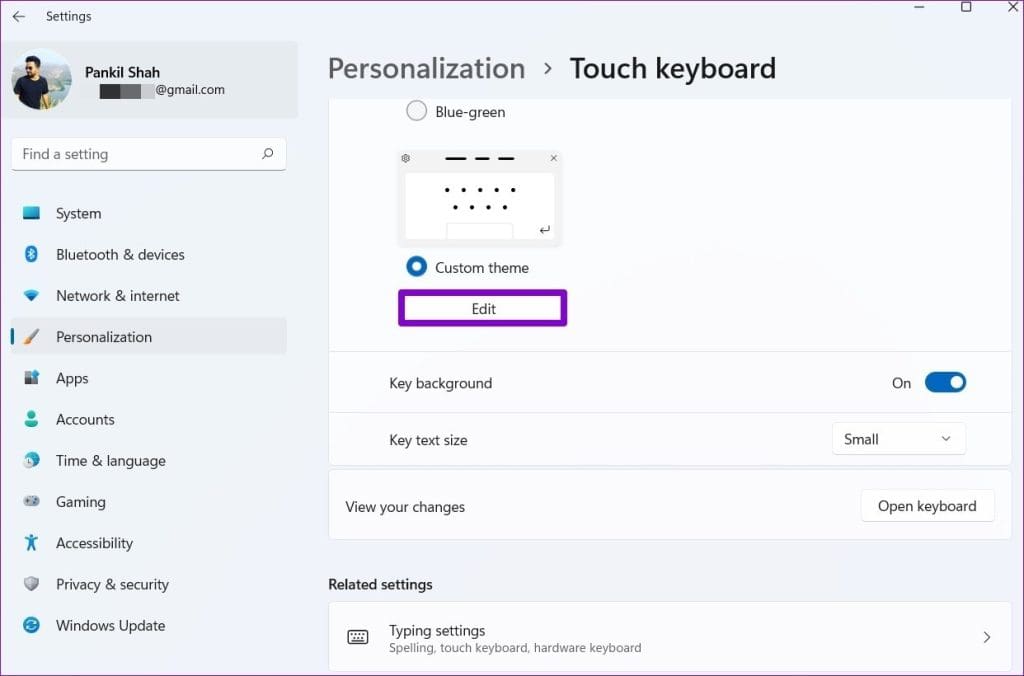Click the gear icon on the keyboard theme preview
1024x676 pixels.
pos(405,158)
